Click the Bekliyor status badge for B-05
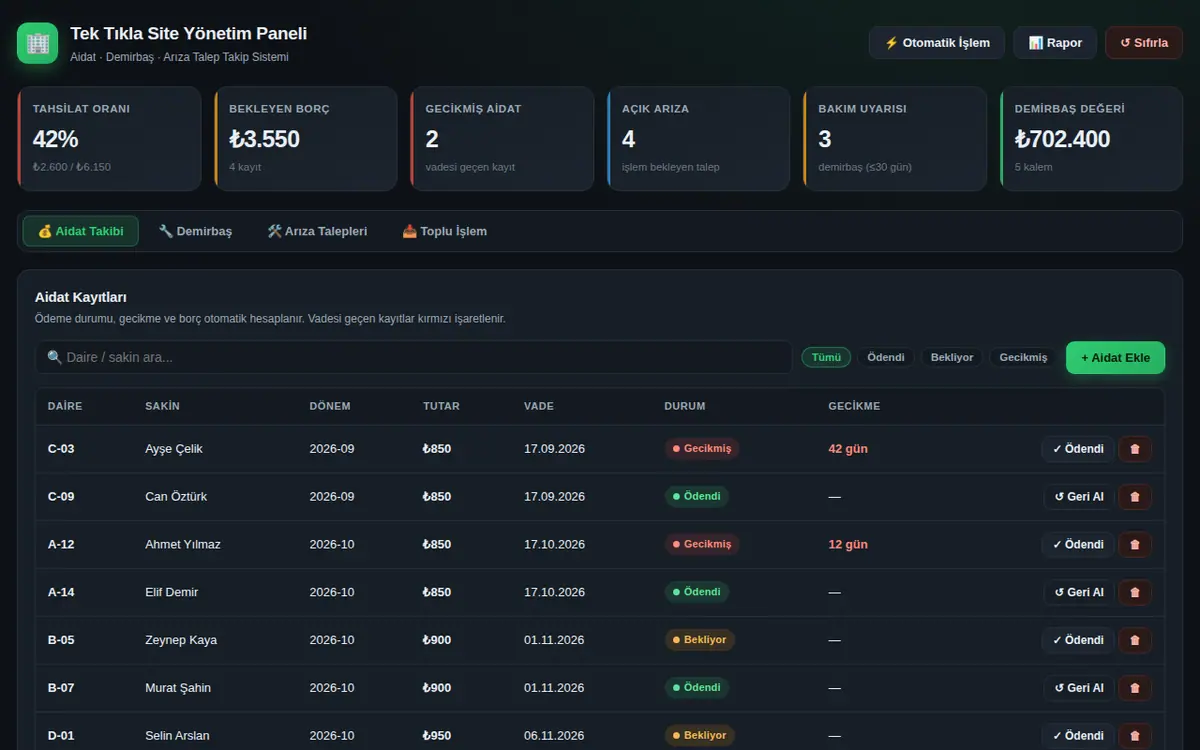The height and width of the screenshot is (750, 1200). tap(700, 640)
